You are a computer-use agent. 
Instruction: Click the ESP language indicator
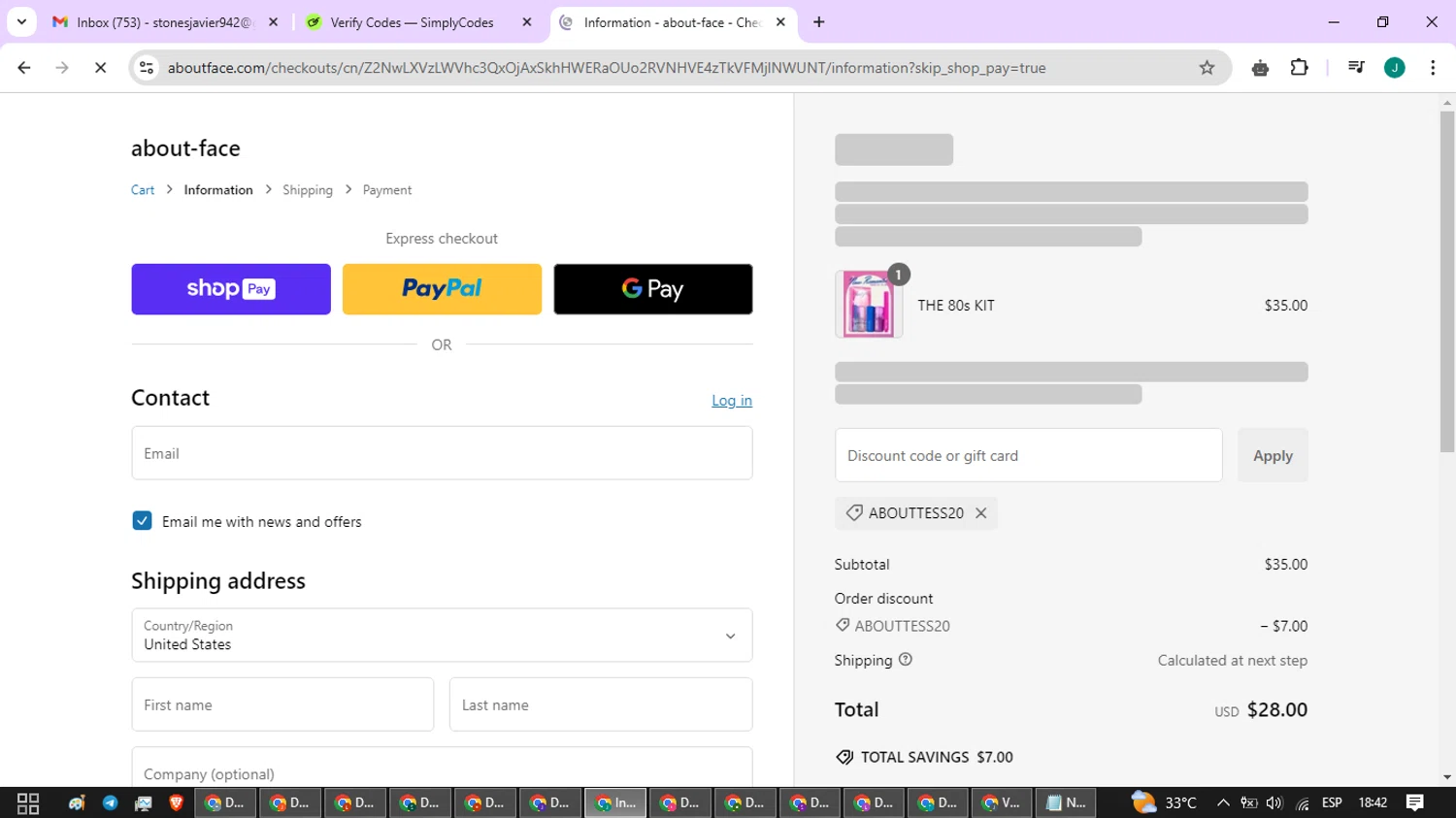1332,803
